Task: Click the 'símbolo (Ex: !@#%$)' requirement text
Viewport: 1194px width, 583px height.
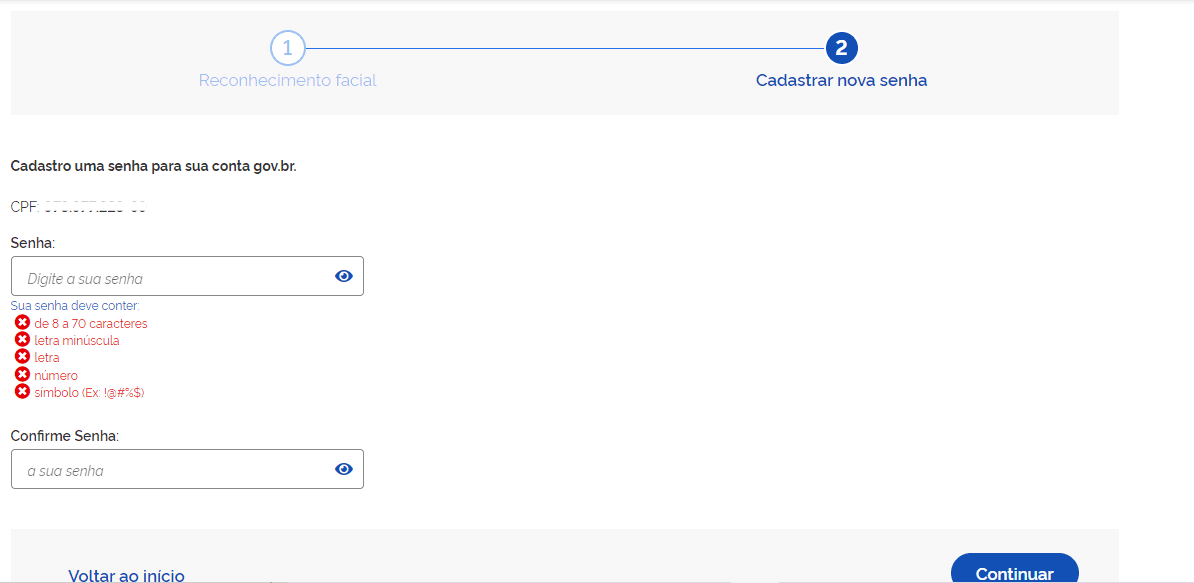Action: point(89,393)
